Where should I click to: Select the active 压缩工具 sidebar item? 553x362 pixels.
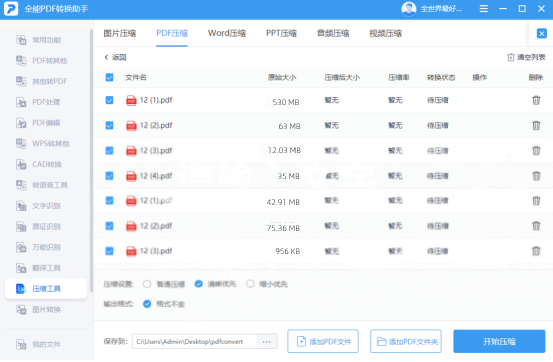(46, 289)
